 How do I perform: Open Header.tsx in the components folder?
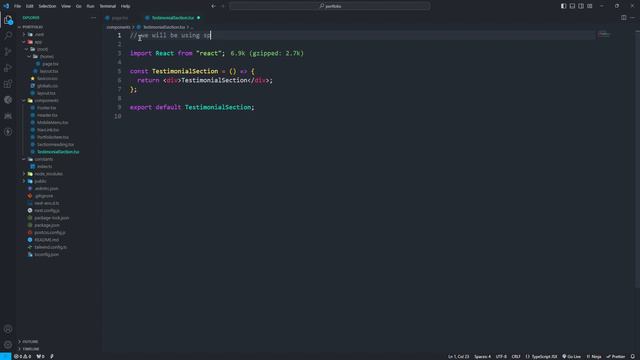(x=47, y=115)
